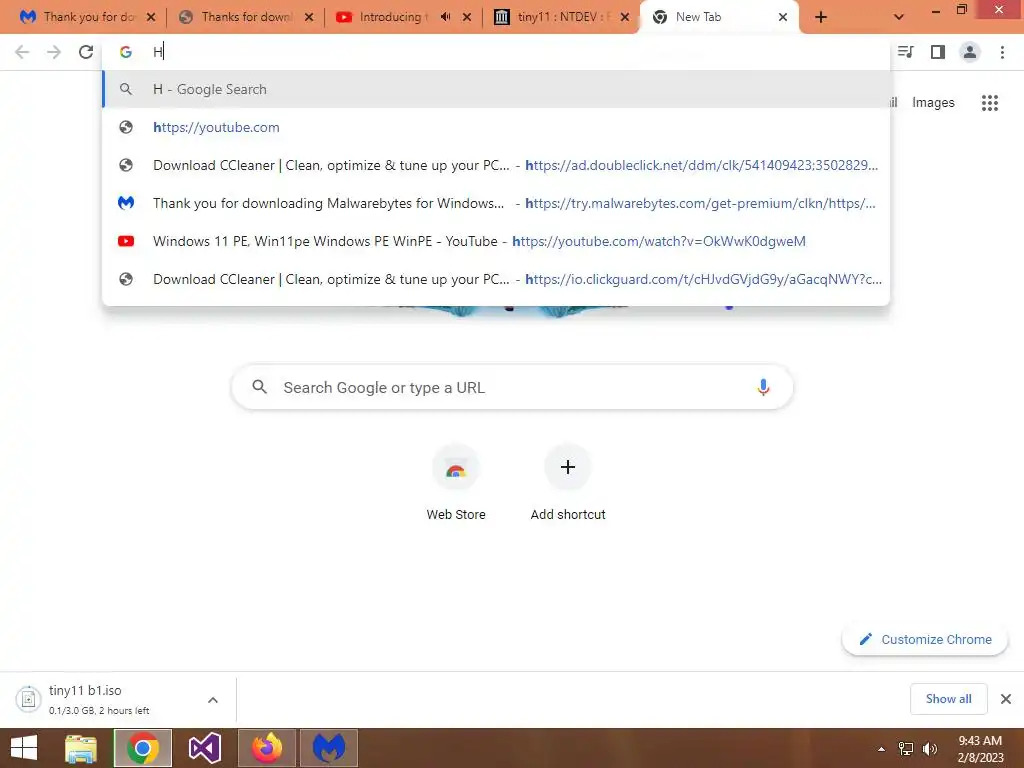Open a new tab with plus button
Viewport: 1024px width, 768px height.
(821, 17)
